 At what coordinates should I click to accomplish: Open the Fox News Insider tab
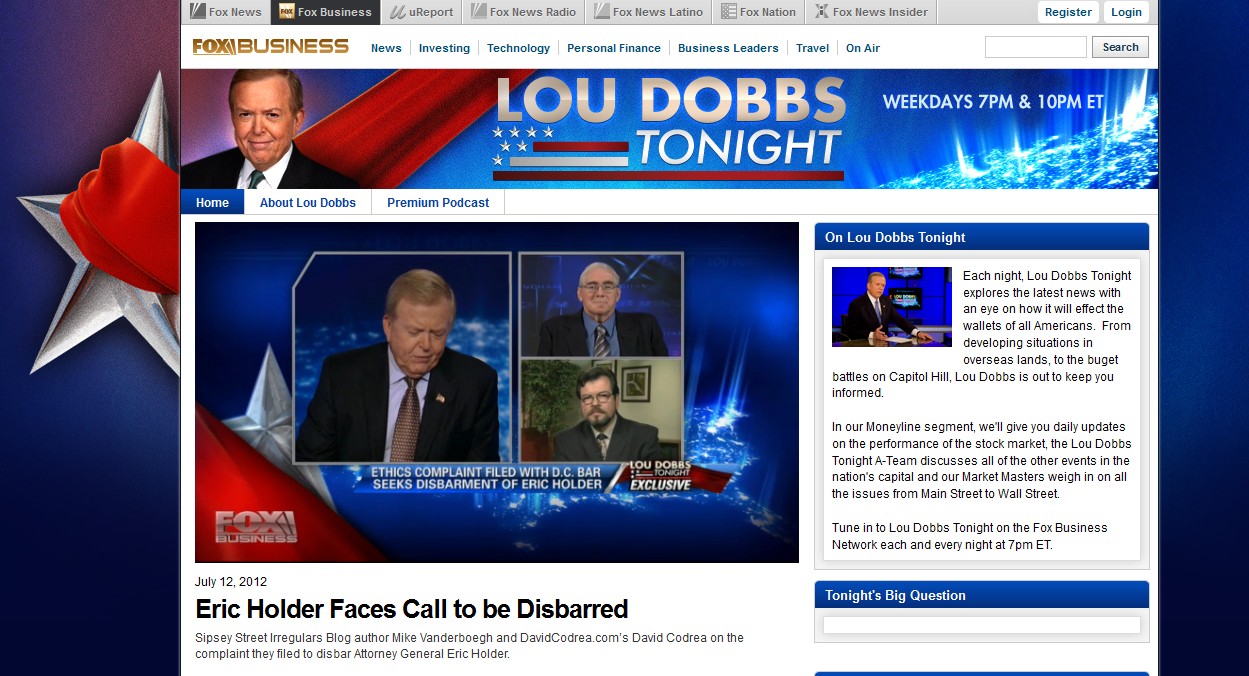871,12
